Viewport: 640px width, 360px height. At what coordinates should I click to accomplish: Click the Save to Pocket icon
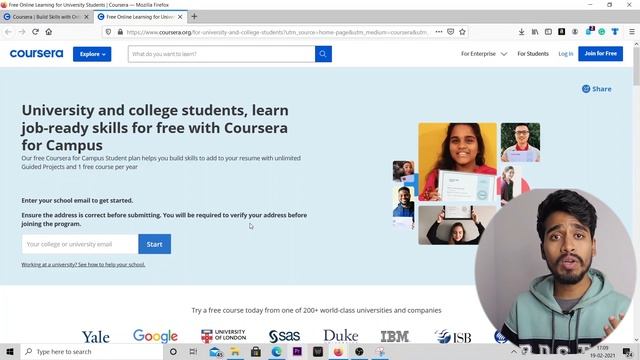coord(451,32)
